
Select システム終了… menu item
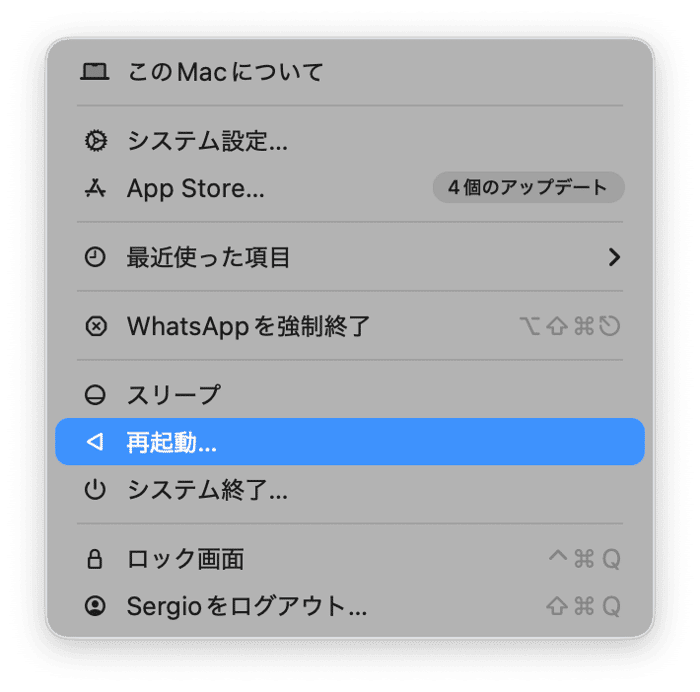coord(207,490)
